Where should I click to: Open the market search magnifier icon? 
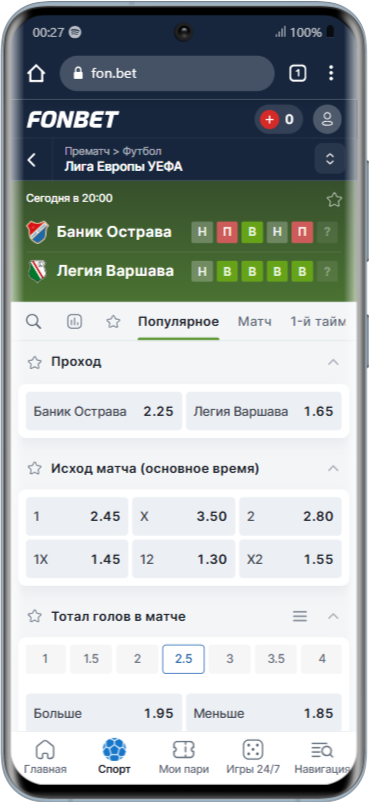click(x=34, y=322)
